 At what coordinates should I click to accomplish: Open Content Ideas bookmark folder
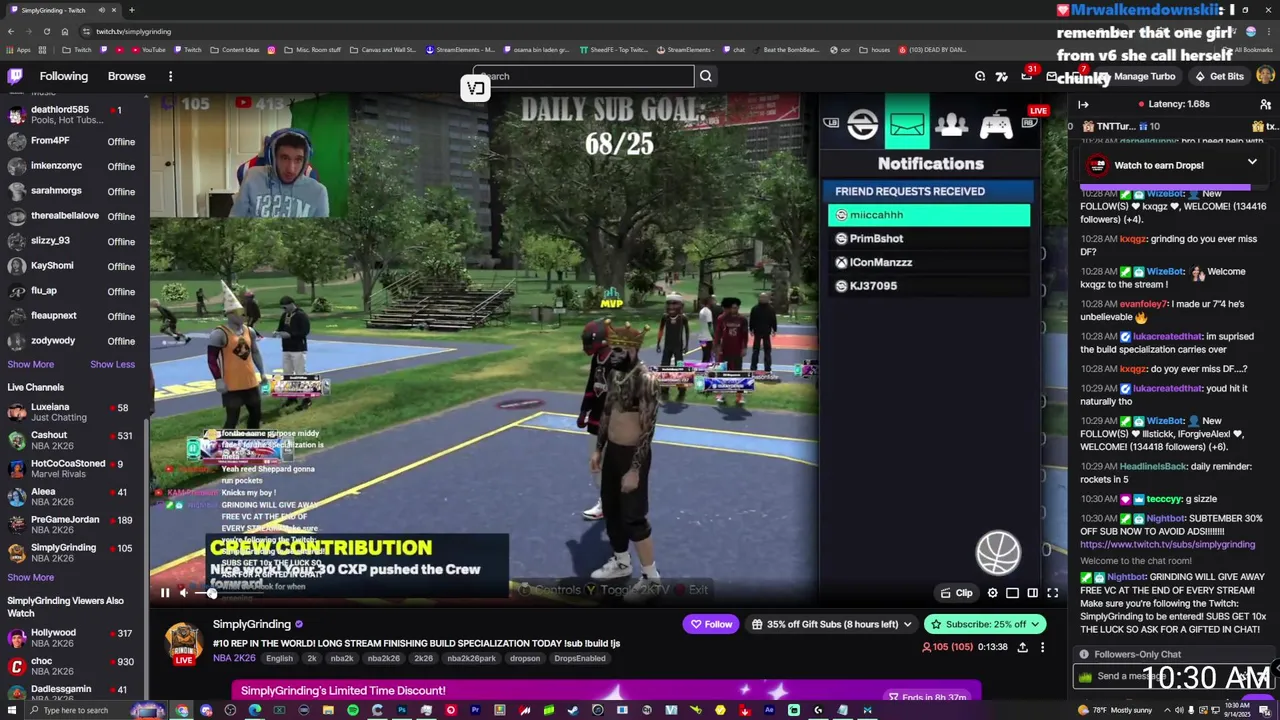[235, 50]
